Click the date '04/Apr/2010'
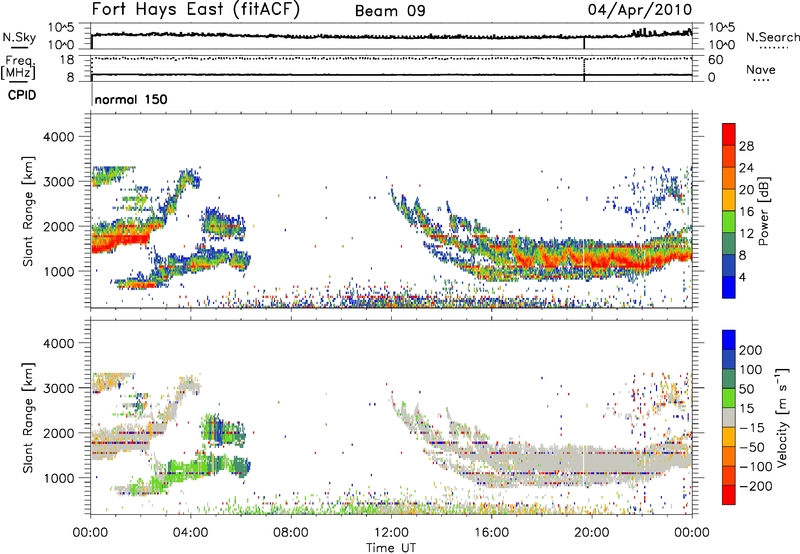The height and width of the screenshot is (554, 800). pos(640,10)
